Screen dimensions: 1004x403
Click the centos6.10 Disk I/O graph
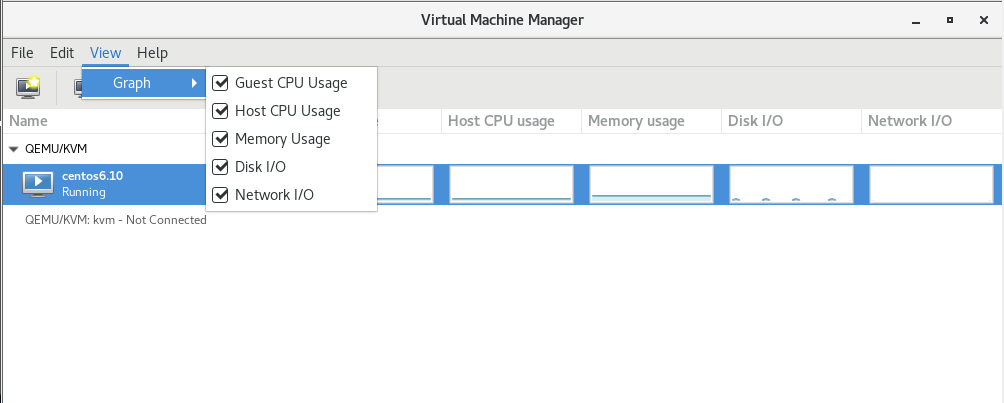791,184
